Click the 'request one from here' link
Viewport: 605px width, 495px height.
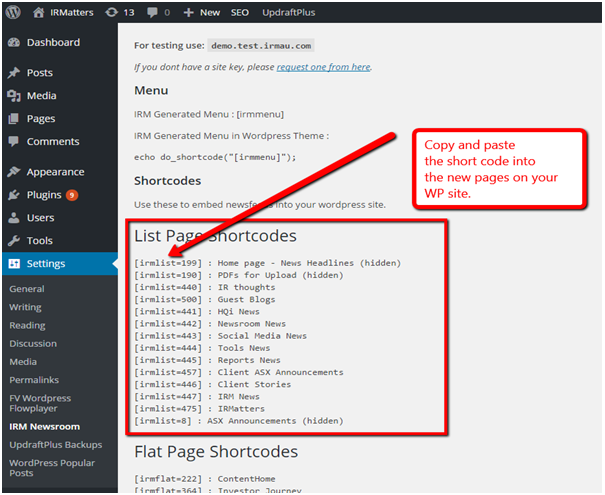point(323,67)
